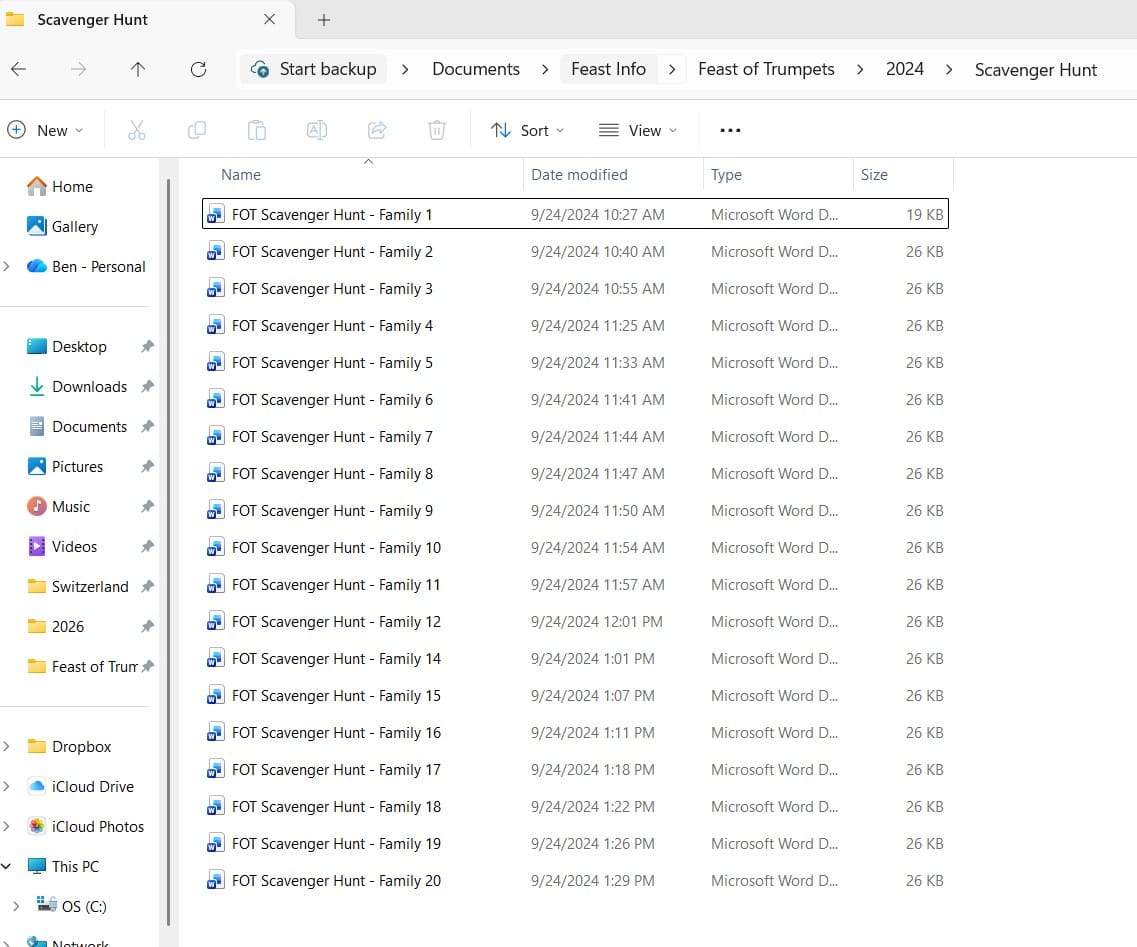
Task: Click Scavenger Hunt breadcrumb
Action: 1035,70
